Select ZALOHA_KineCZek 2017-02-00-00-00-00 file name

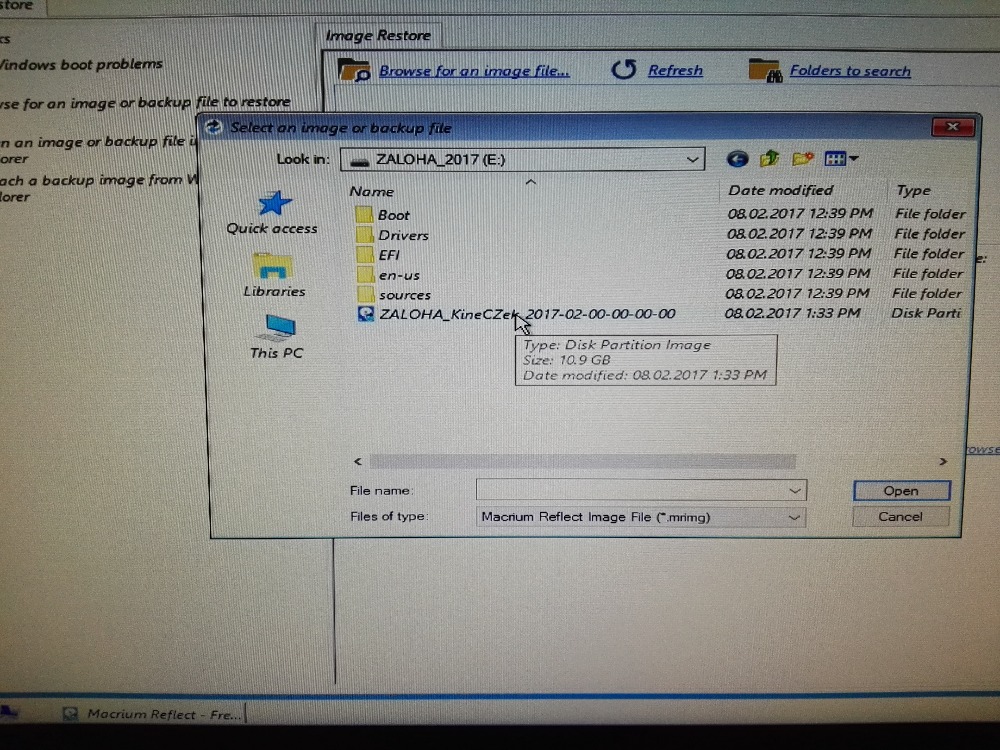(527, 314)
